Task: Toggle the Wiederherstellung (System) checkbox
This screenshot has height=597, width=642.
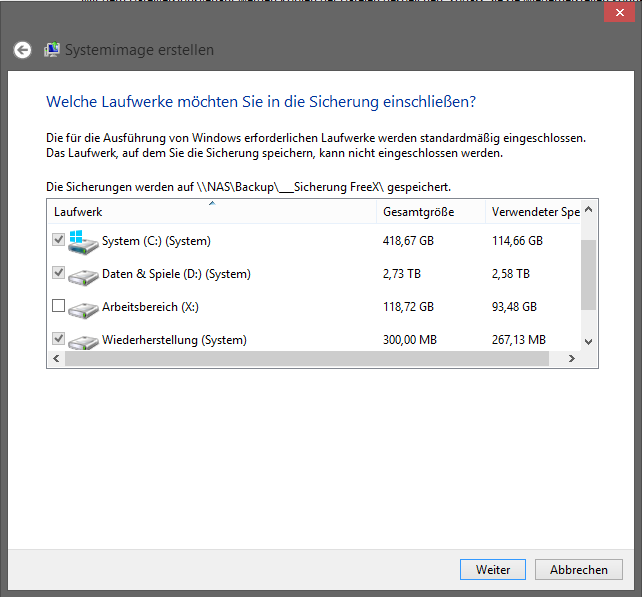Action: 59,339
